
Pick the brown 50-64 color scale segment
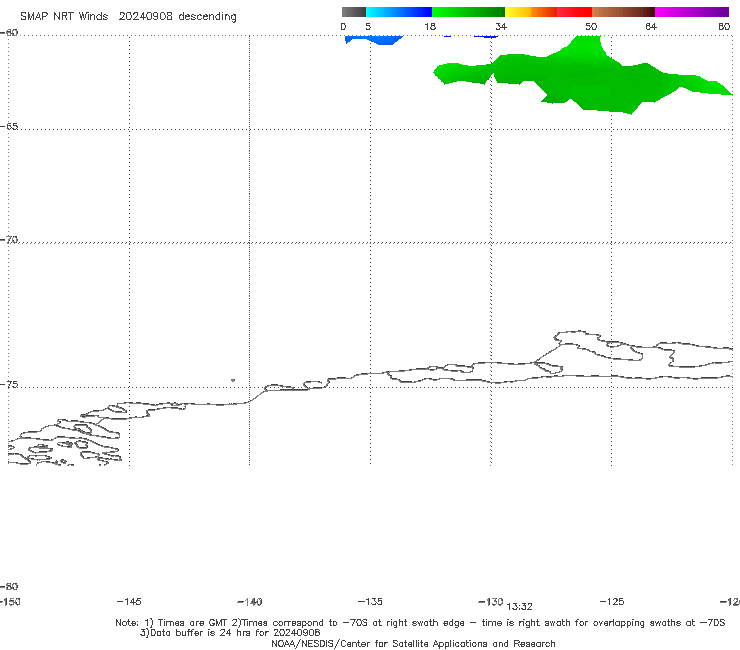(623, 12)
